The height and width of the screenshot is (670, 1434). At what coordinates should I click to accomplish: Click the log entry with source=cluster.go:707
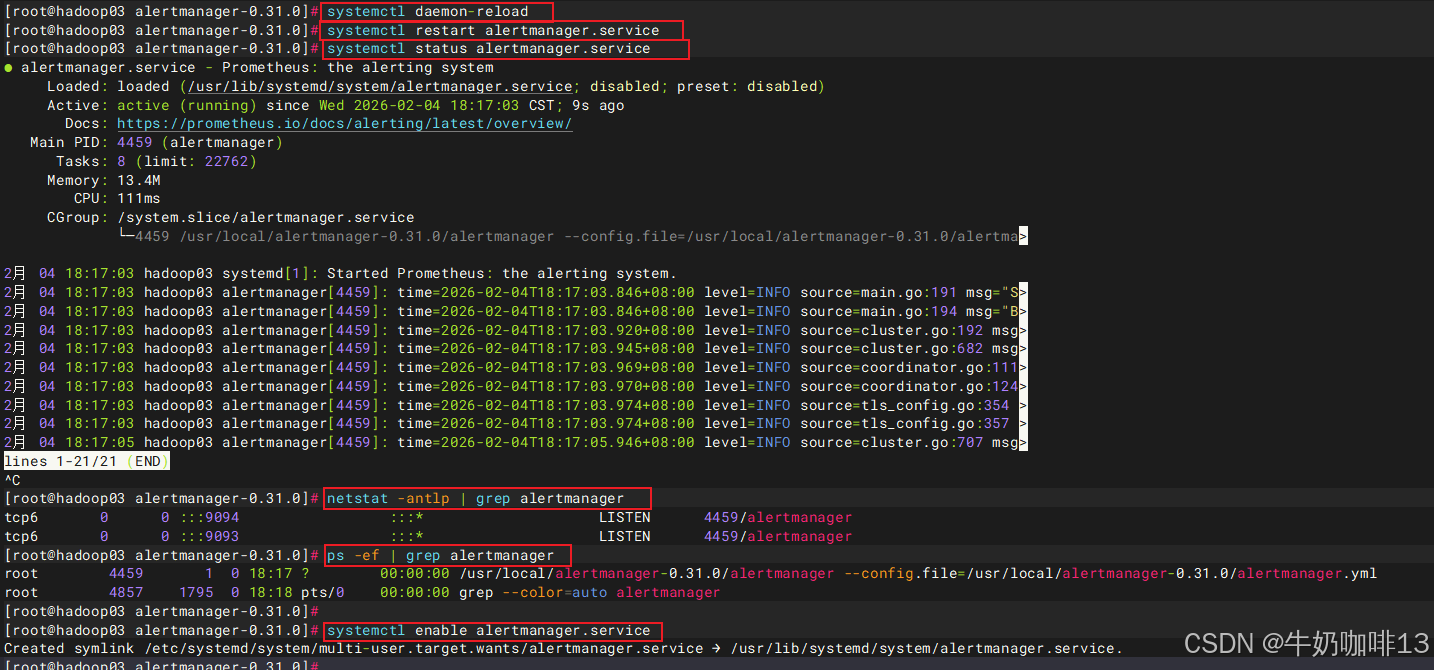[515, 442]
